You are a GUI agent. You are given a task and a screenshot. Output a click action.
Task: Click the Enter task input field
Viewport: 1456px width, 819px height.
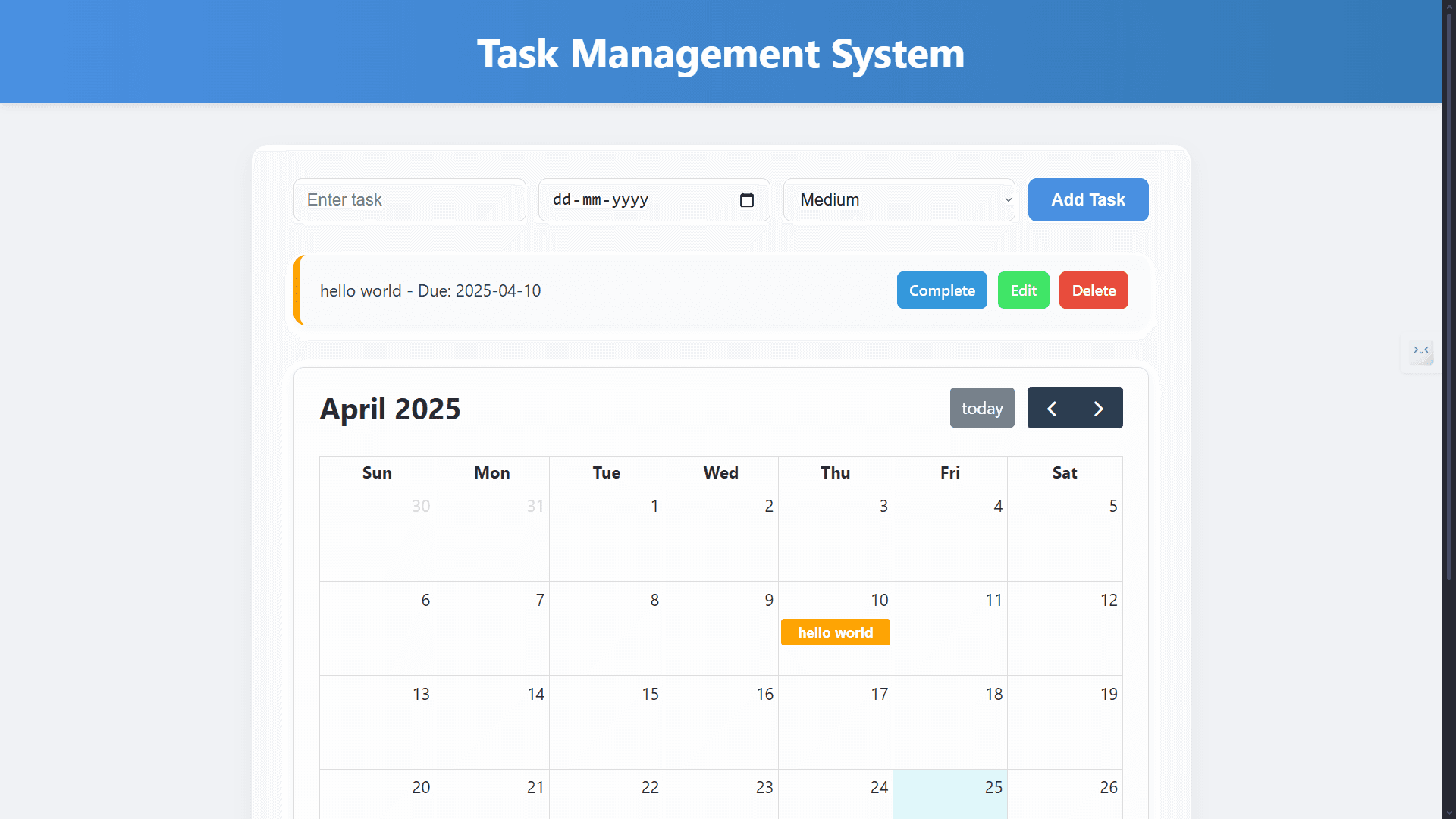[x=409, y=199]
